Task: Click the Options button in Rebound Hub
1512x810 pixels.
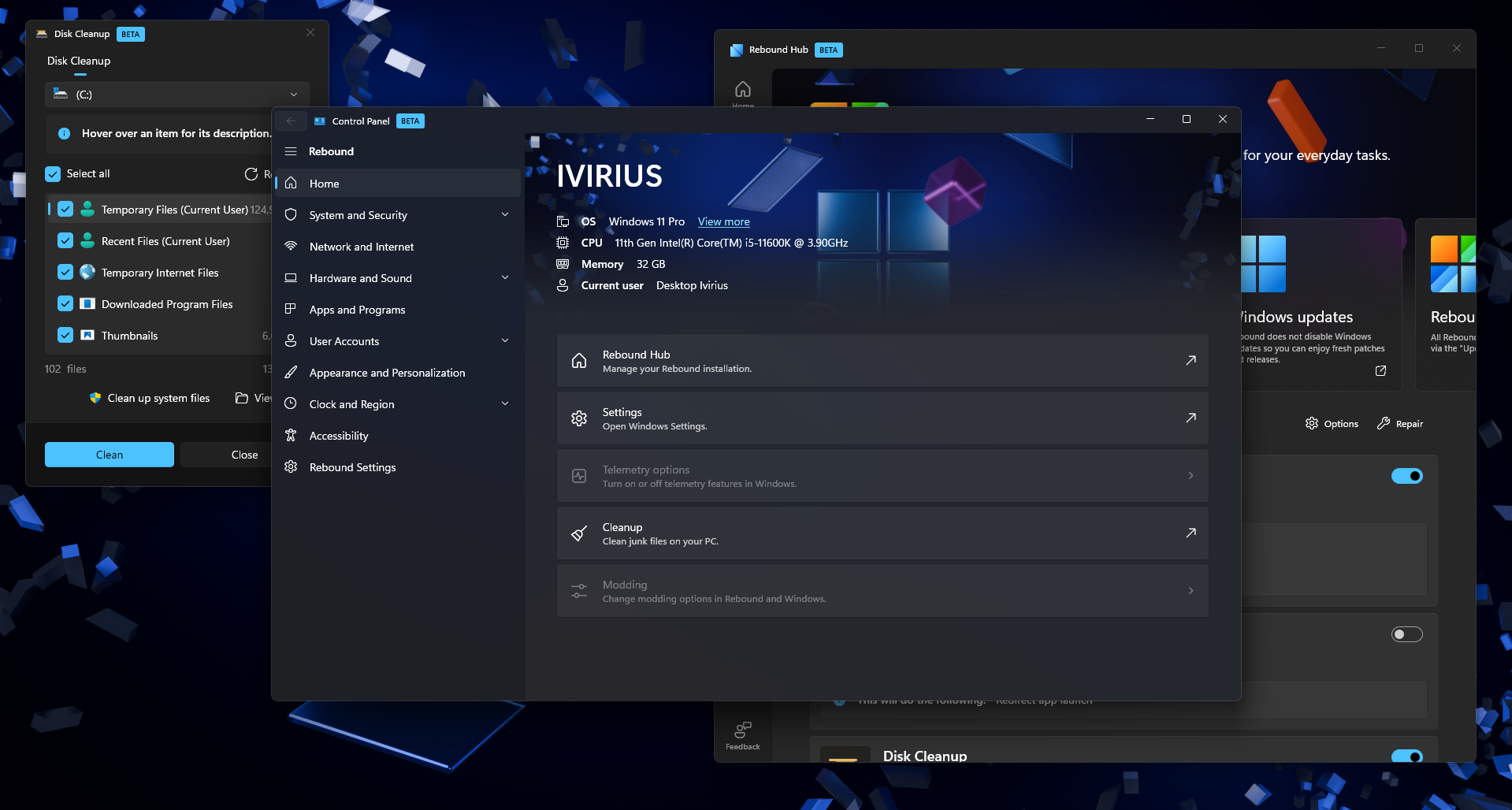Action: 1332,423
